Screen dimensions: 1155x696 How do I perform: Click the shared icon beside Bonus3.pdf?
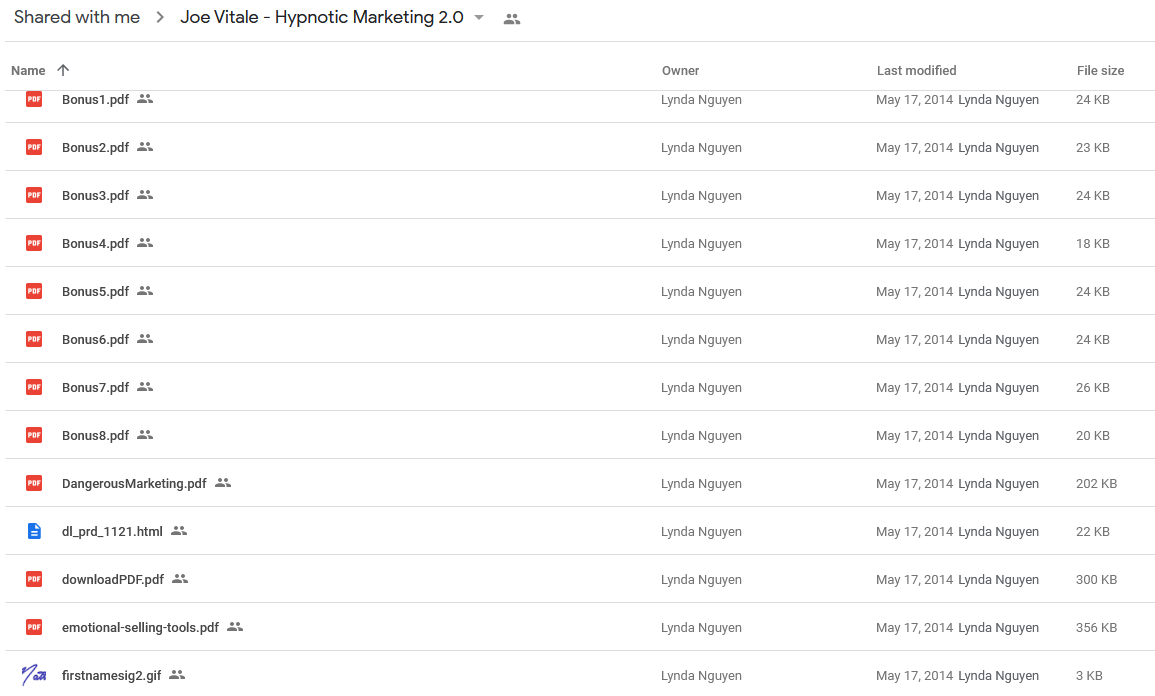tap(145, 194)
